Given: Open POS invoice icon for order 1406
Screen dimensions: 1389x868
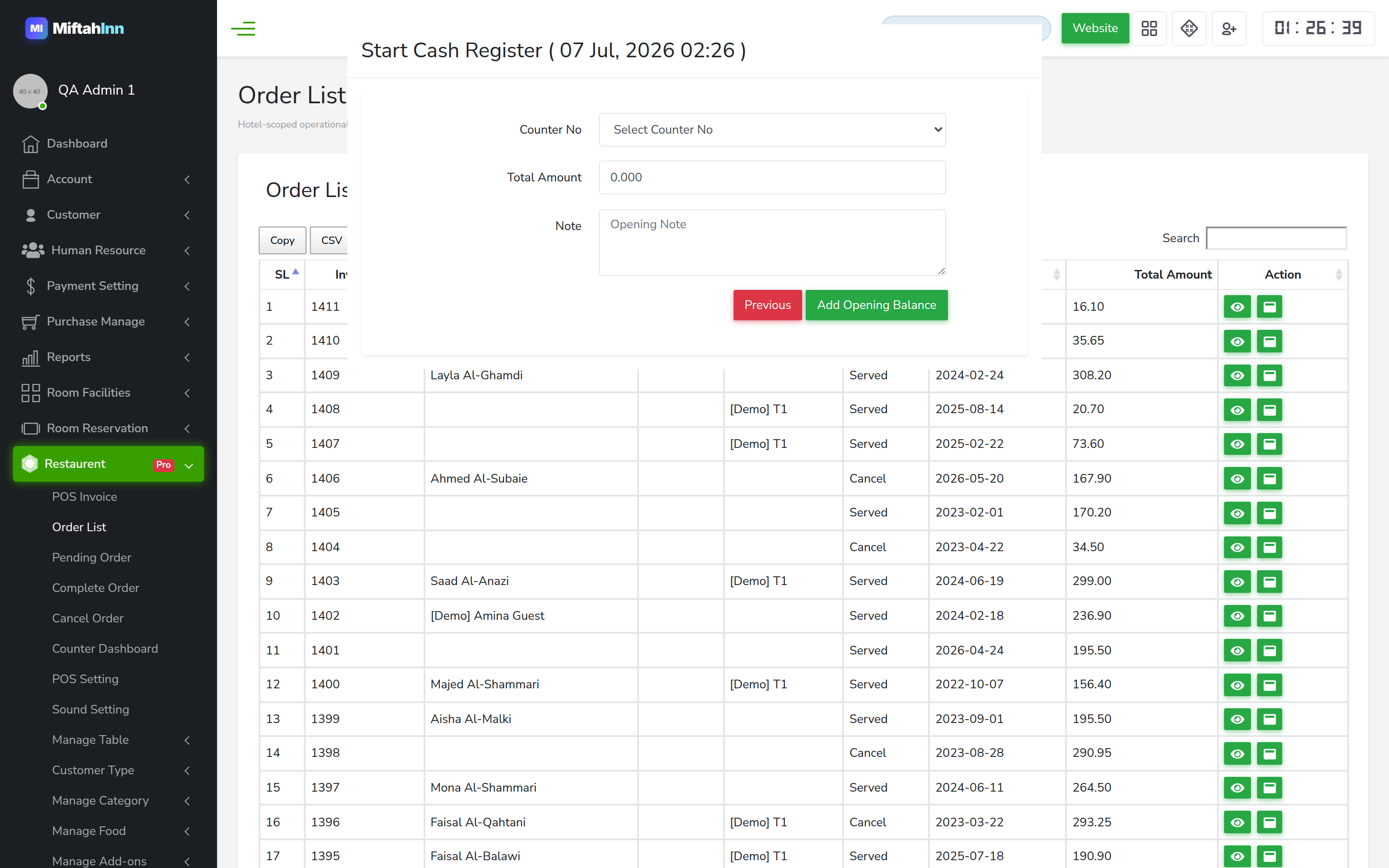Looking at the screenshot, I should [x=1269, y=478].
